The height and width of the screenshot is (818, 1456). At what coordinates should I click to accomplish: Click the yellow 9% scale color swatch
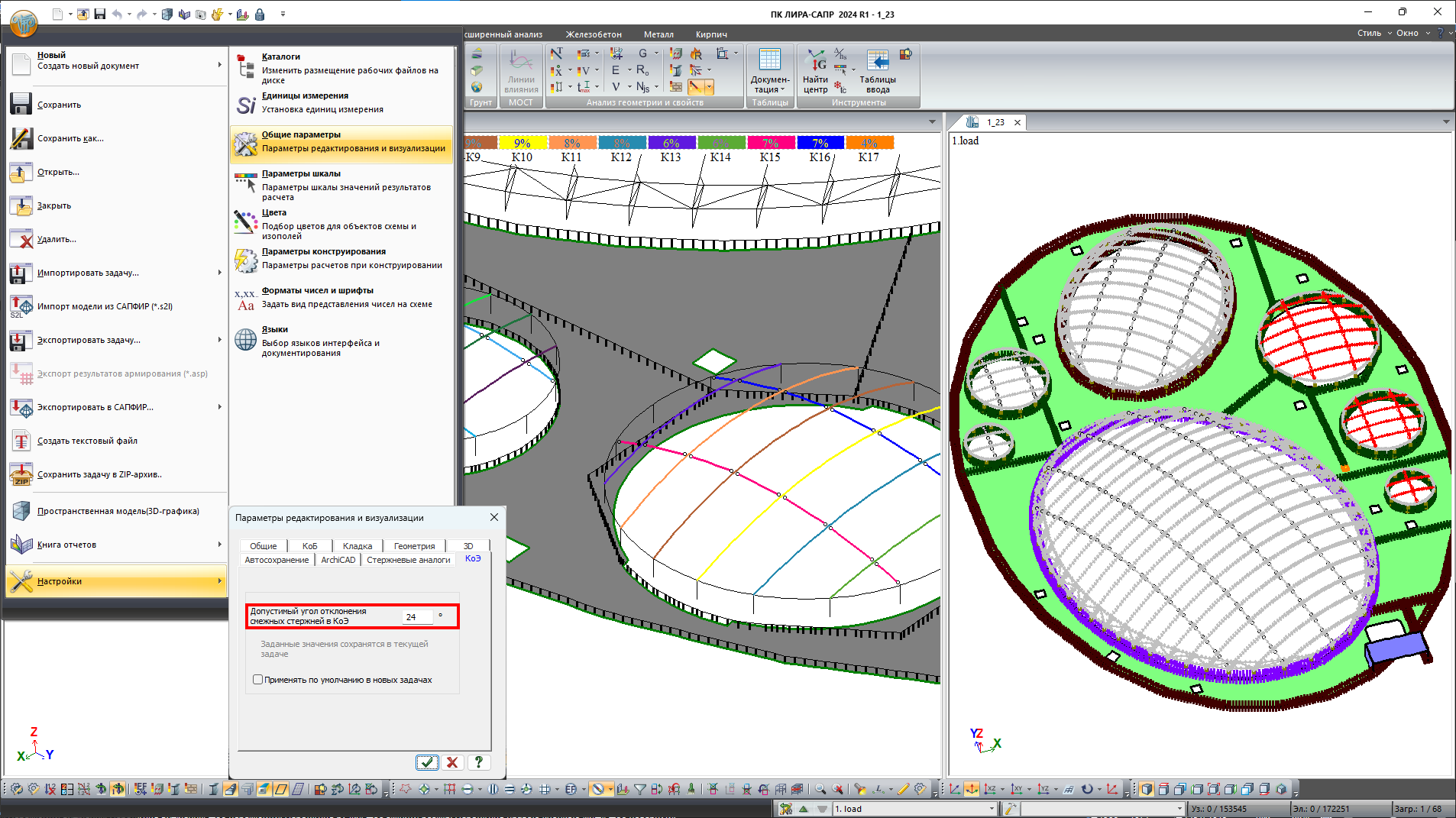coord(522,143)
